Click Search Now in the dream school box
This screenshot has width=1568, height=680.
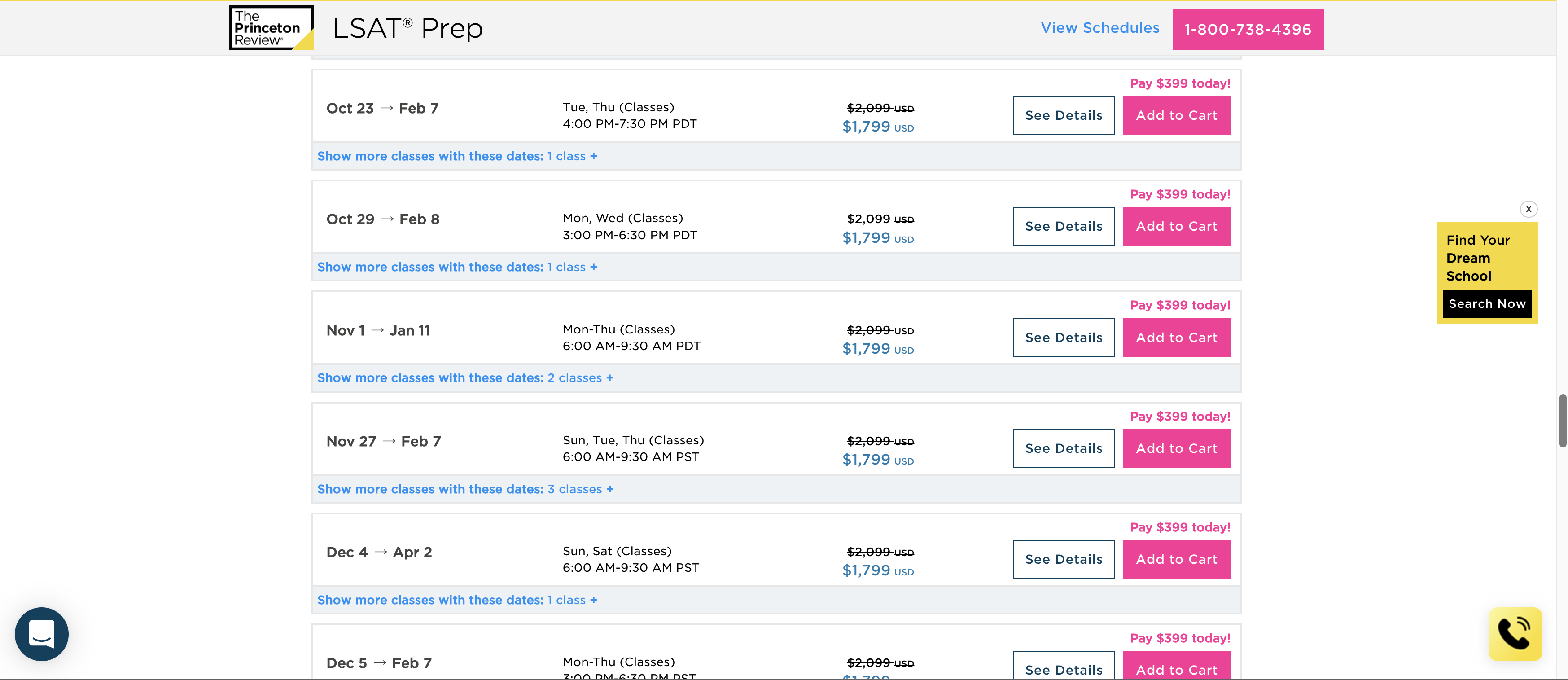pos(1486,304)
